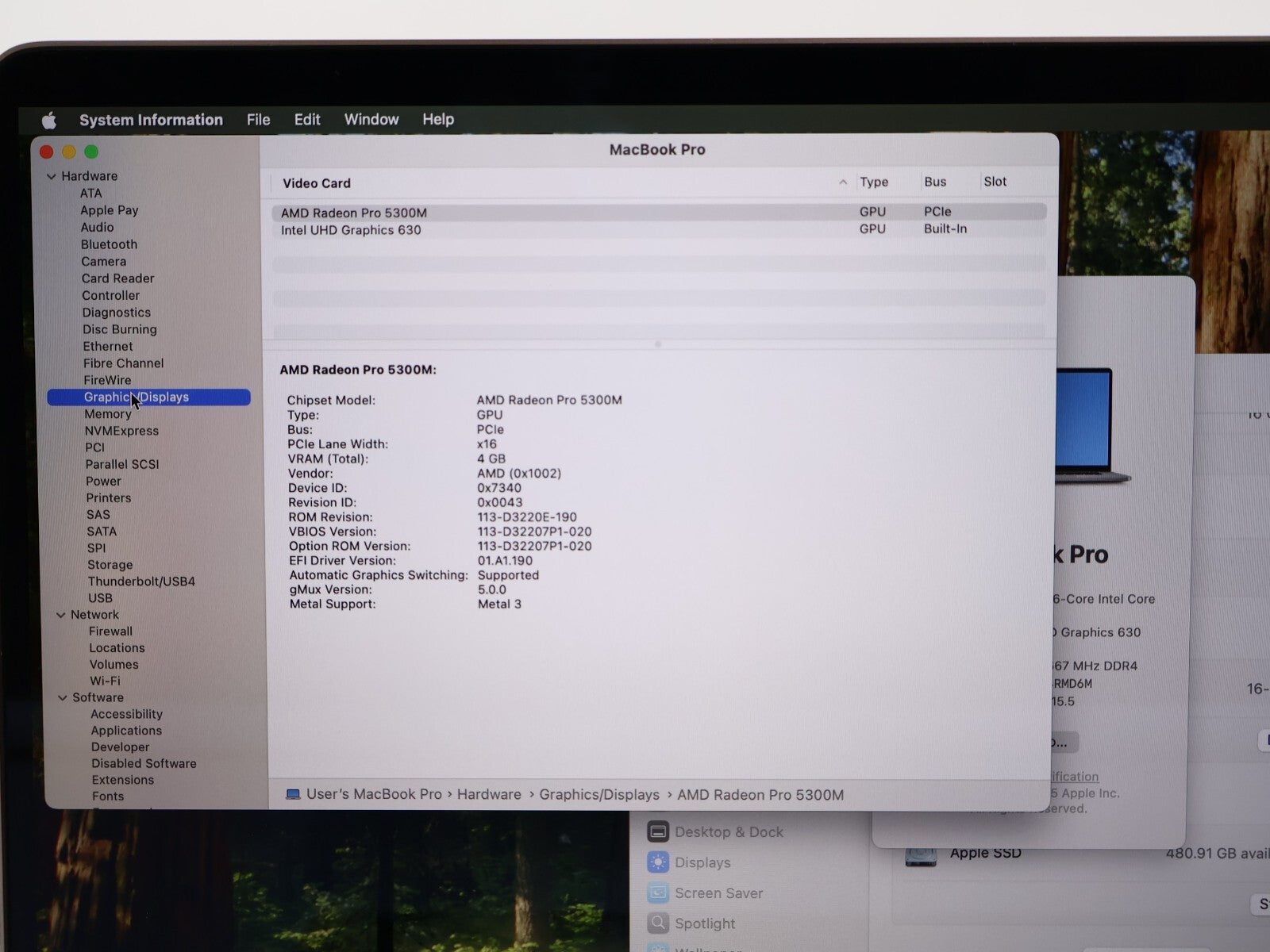Select Audio in the sidebar
This screenshot has width=1270, height=952.
coord(97,228)
